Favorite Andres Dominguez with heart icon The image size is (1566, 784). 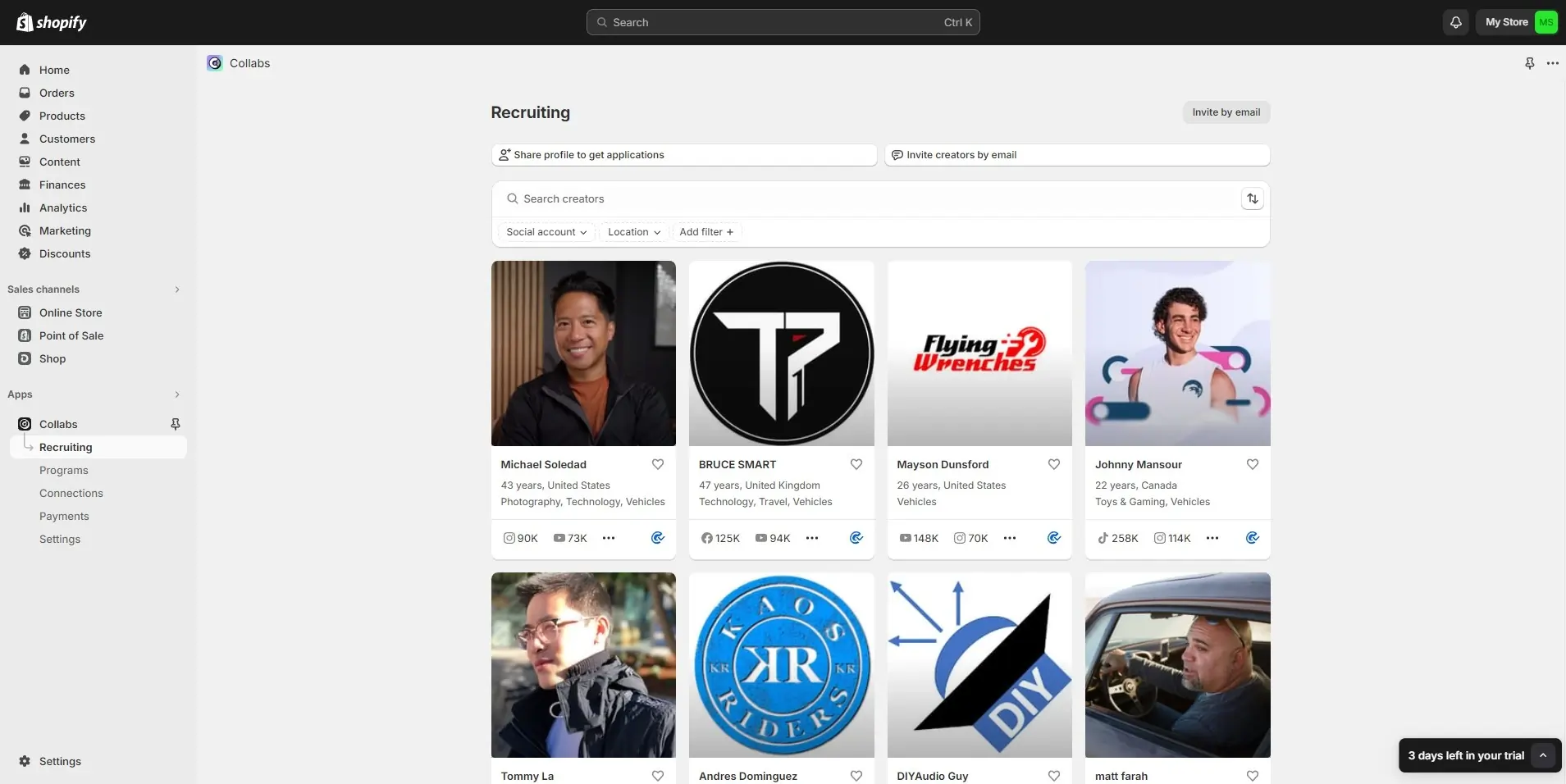click(x=856, y=776)
